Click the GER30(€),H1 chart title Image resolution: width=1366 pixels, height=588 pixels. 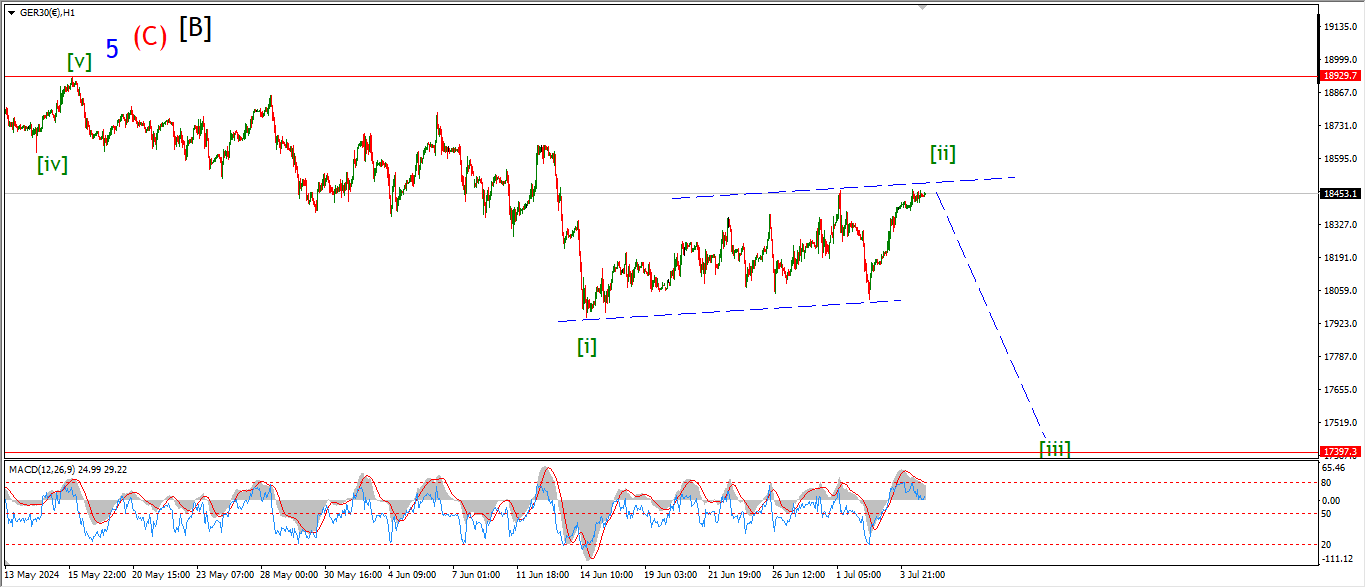[48, 11]
